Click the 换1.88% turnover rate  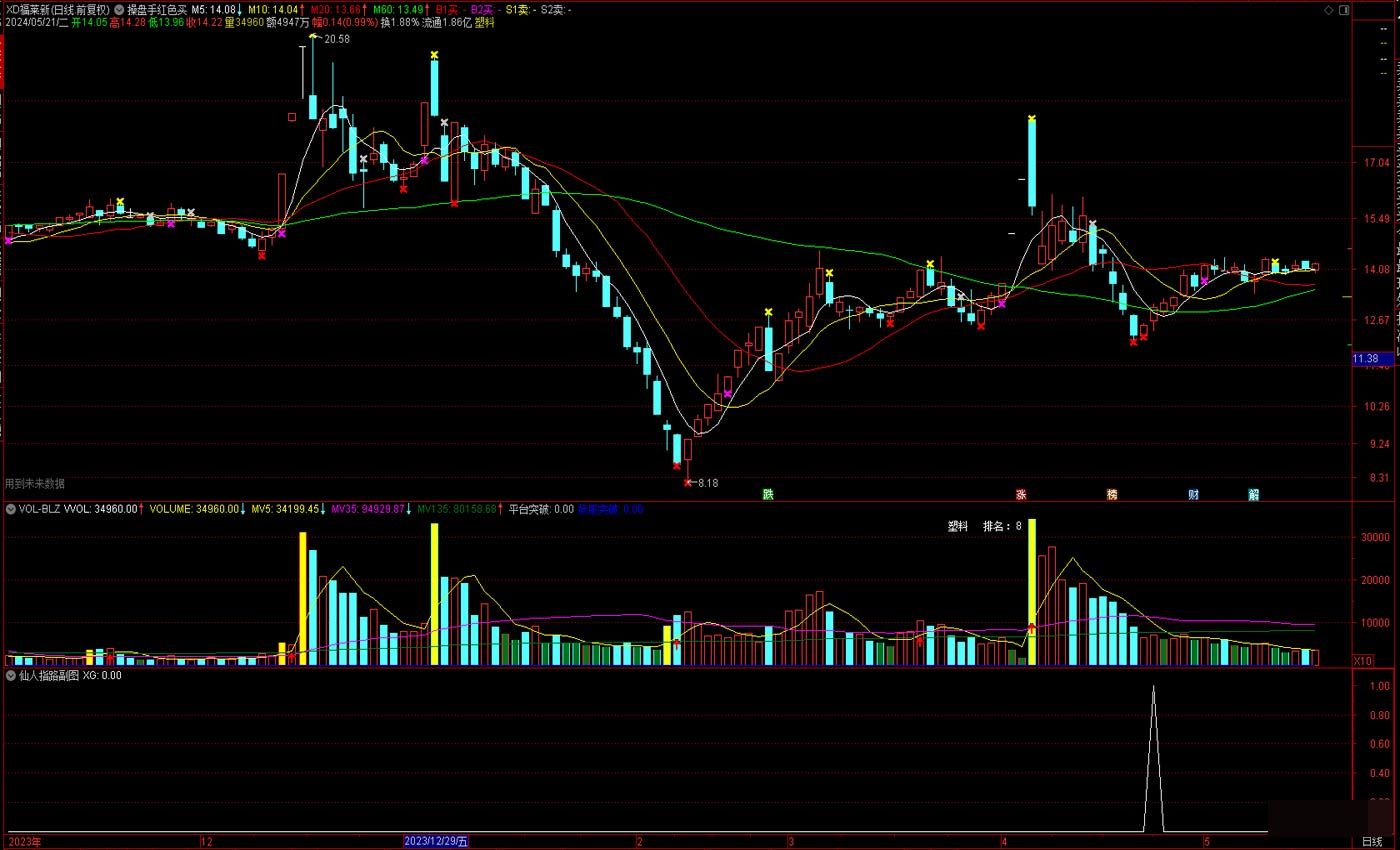coord(400,22)
